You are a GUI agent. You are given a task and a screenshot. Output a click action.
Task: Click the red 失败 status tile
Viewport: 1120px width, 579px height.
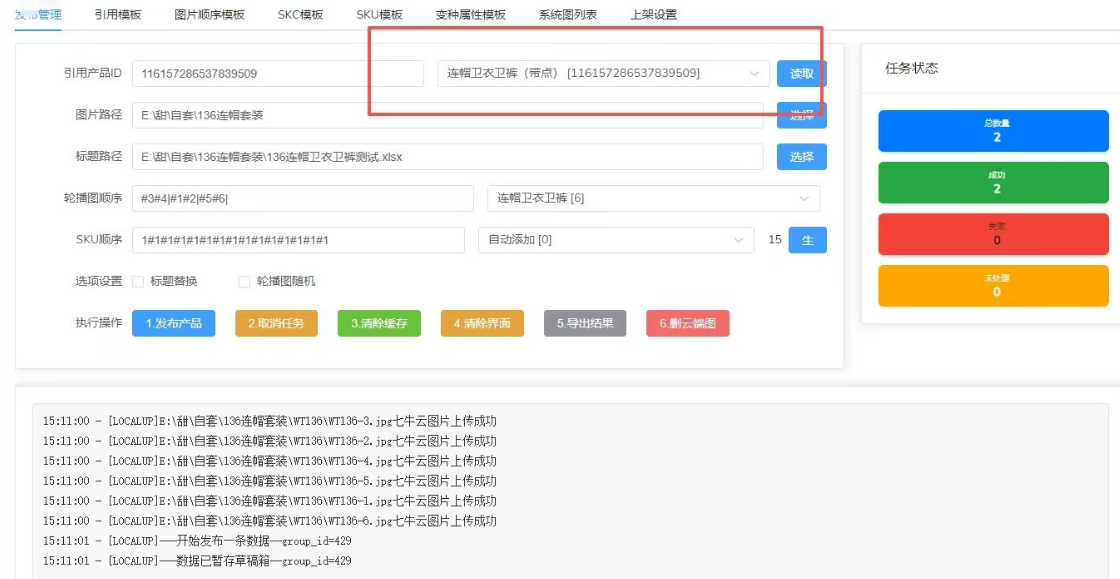click(993, 234)
